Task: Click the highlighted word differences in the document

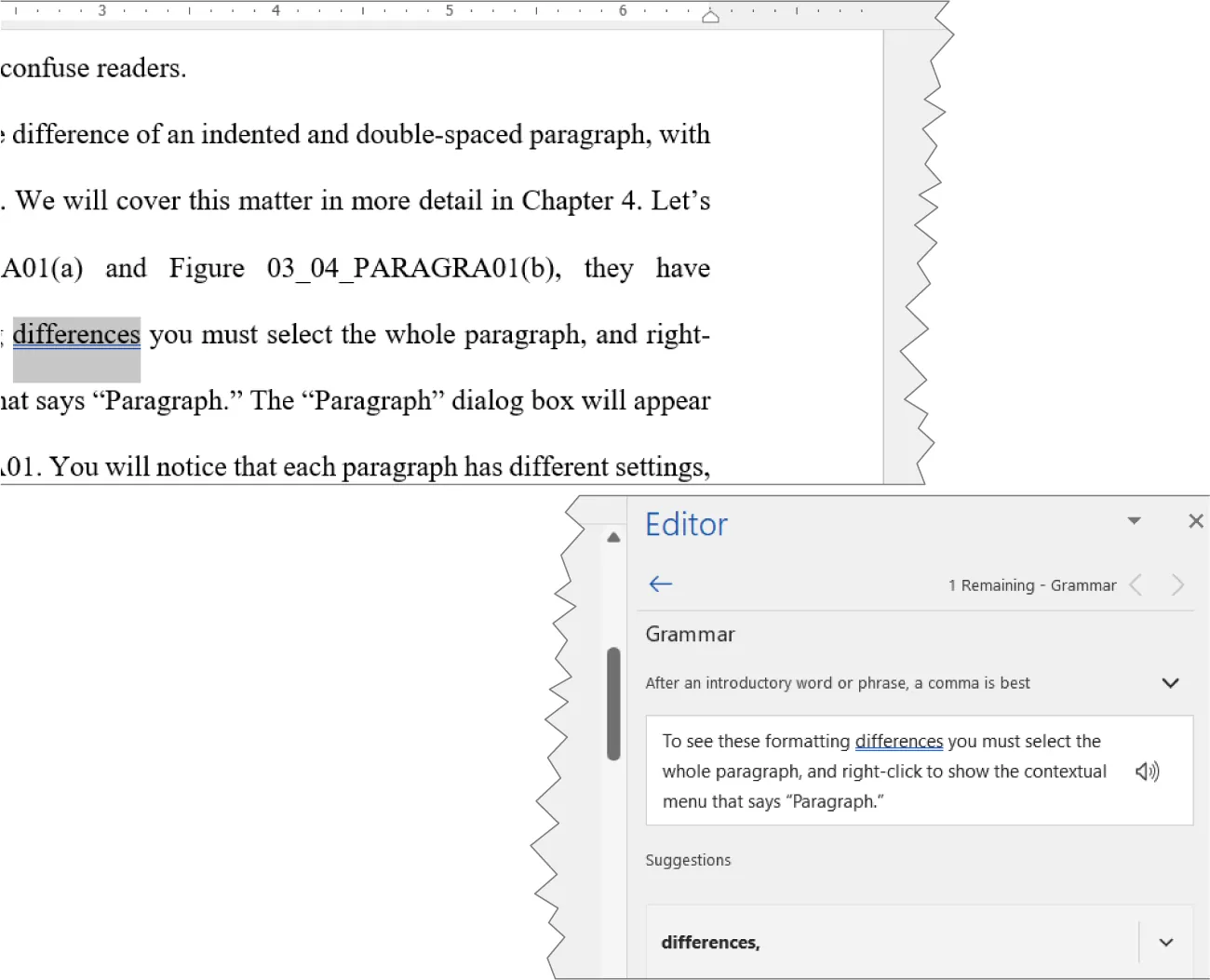Action: (x=76, y=334)
